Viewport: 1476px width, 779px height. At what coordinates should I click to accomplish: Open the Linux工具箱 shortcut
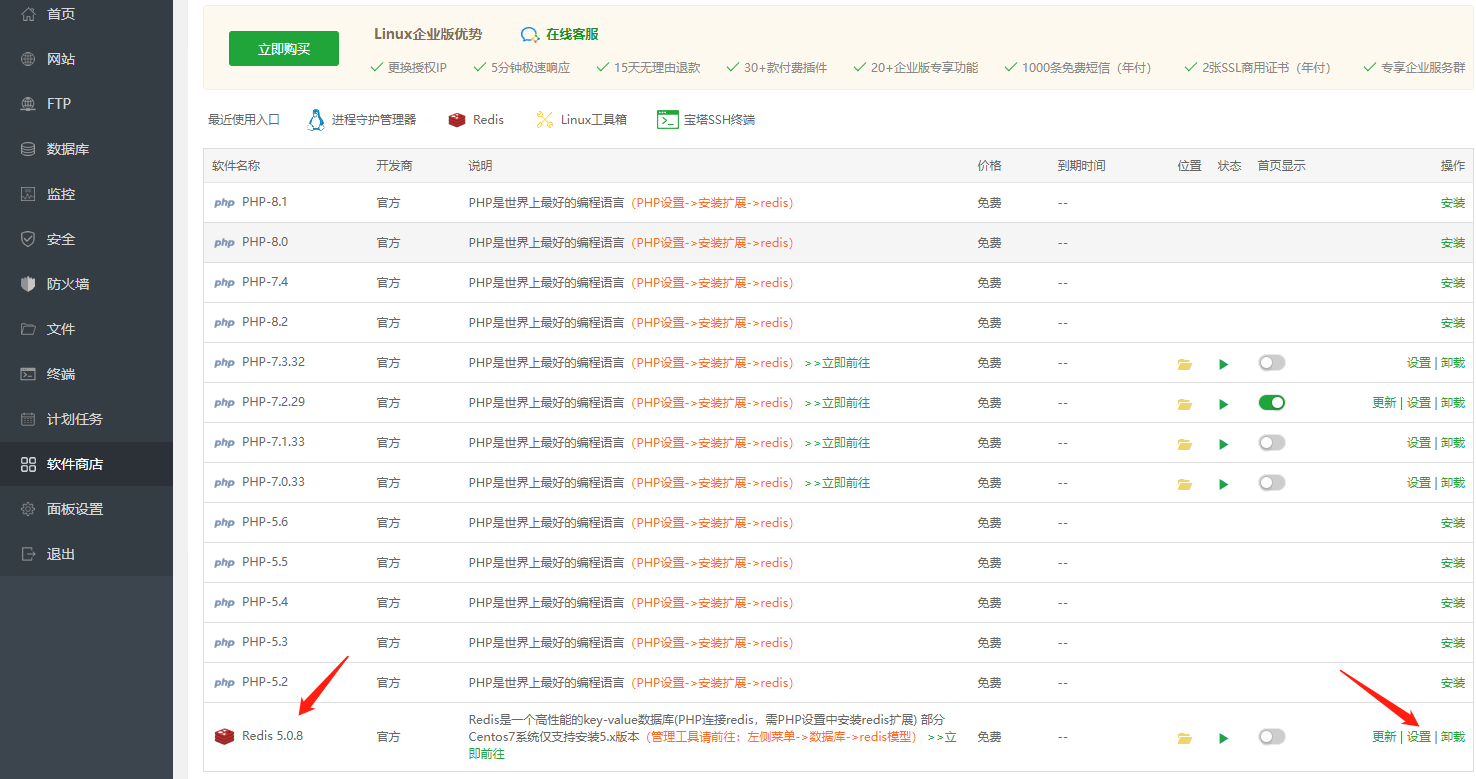(581, 120)
